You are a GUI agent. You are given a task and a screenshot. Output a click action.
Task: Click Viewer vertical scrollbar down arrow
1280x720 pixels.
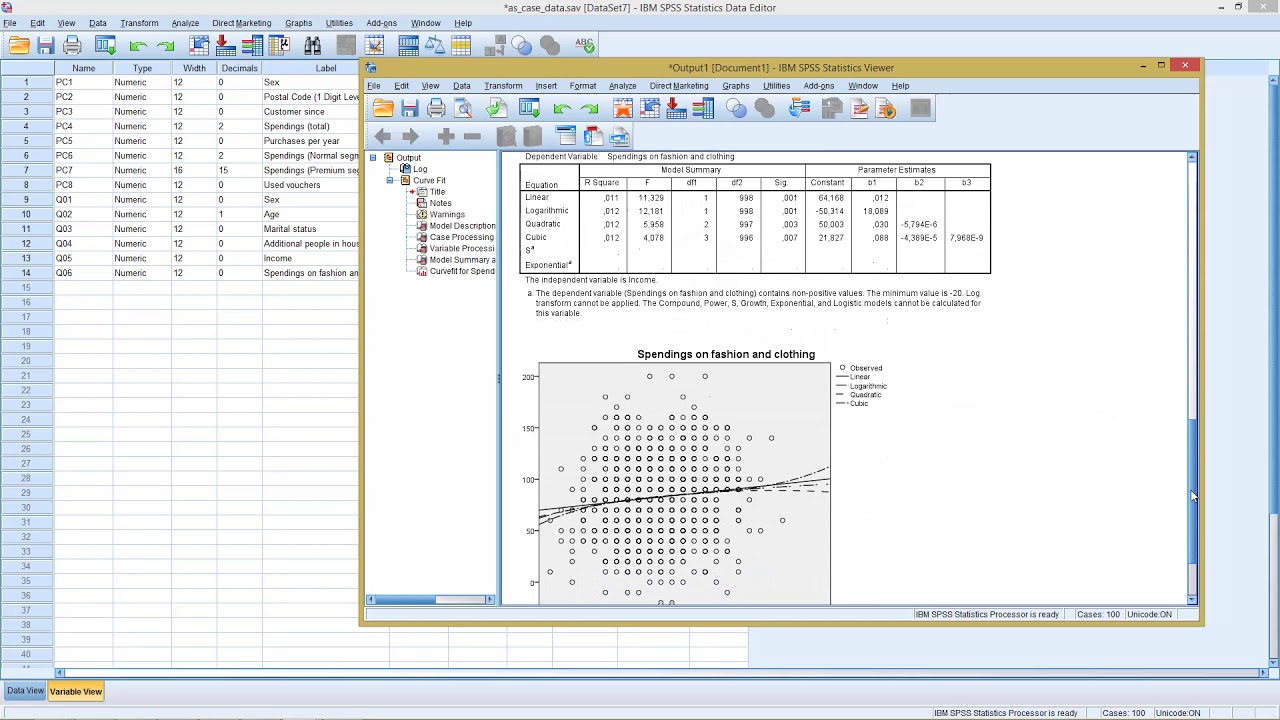click(x=1192, y=599)
